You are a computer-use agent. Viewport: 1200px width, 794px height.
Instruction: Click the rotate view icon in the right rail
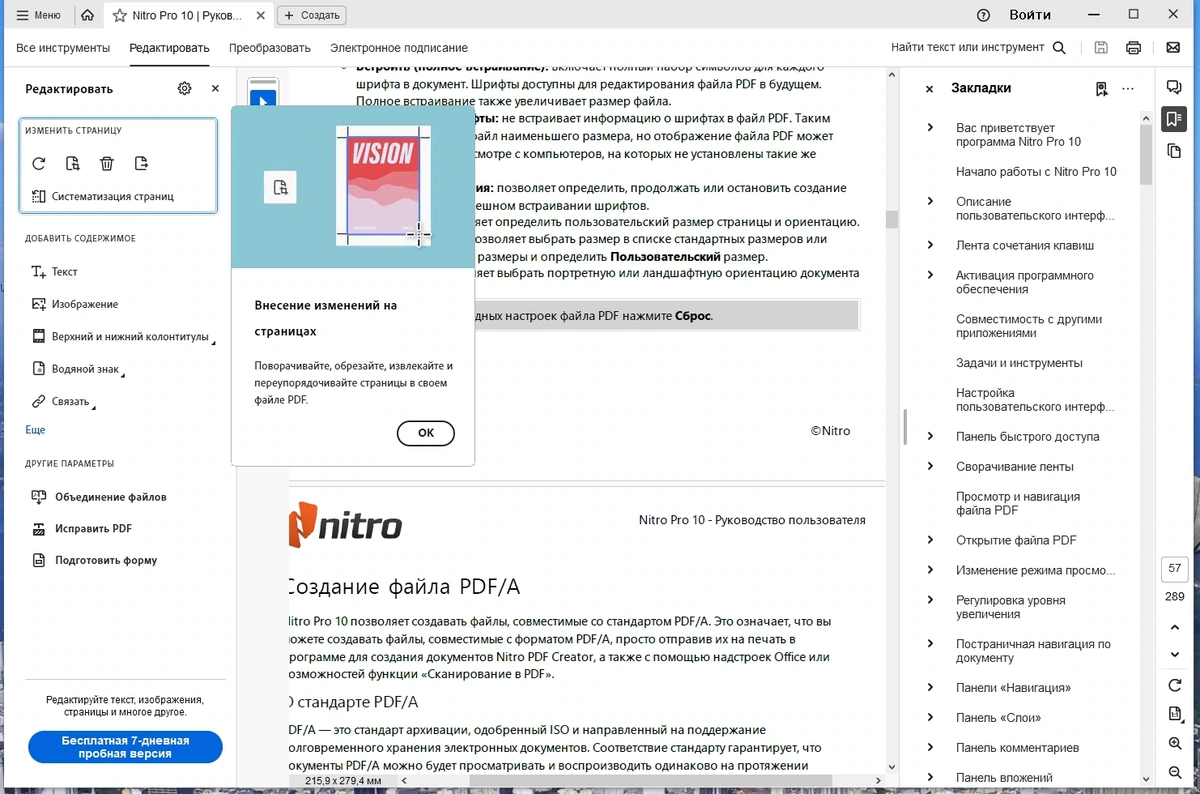point(1175,685)
